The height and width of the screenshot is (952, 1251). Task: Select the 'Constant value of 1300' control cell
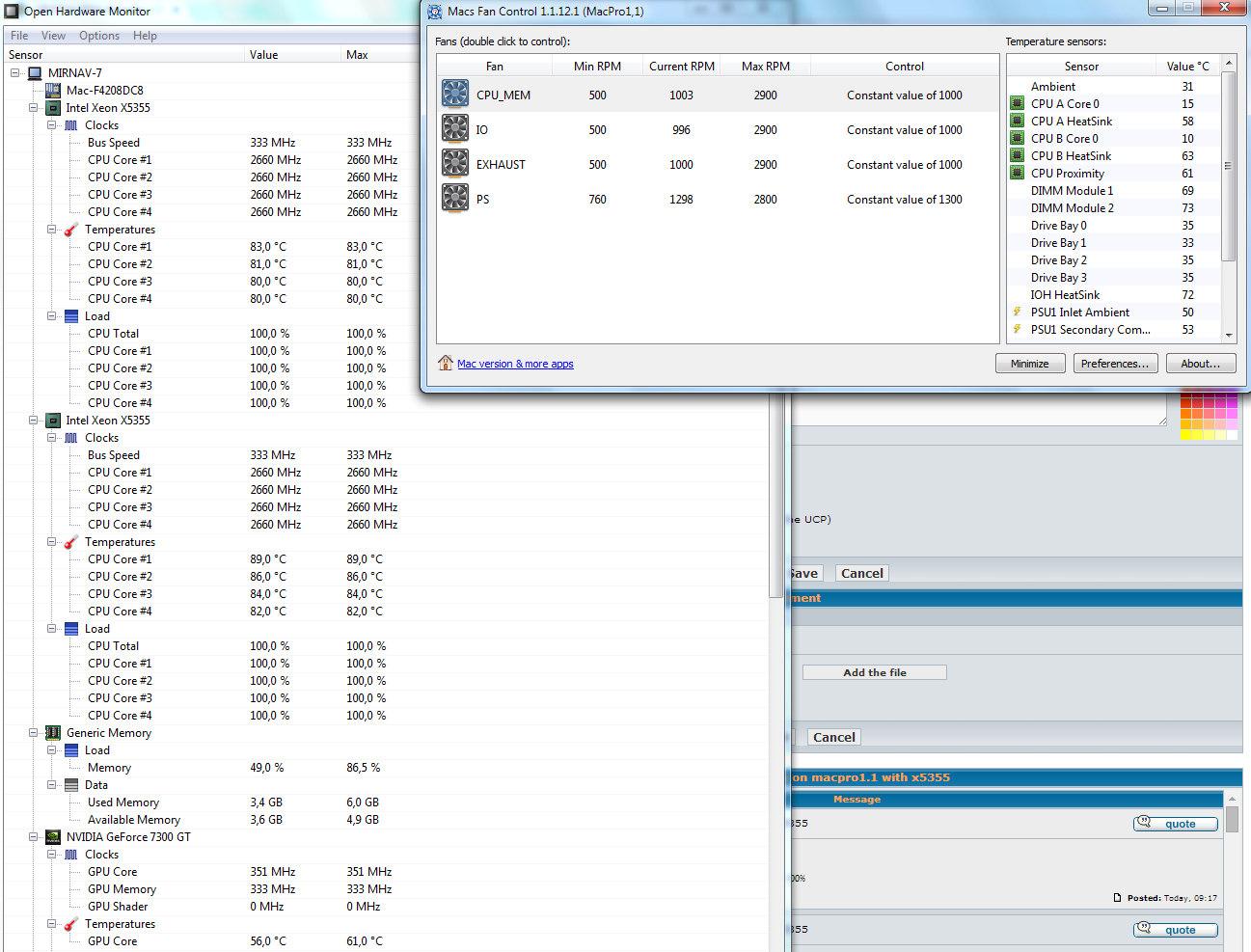[x=904, y=200]
